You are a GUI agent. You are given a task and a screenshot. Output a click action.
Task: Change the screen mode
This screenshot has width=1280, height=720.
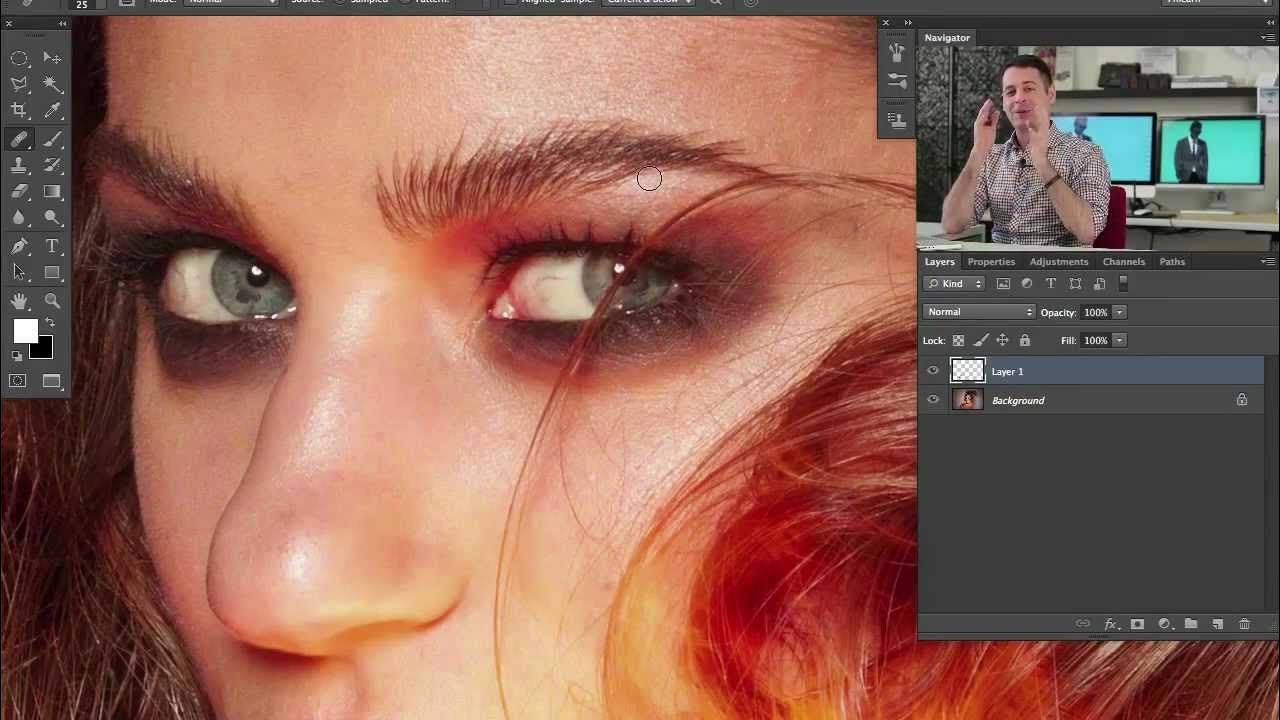click(52, 381)
